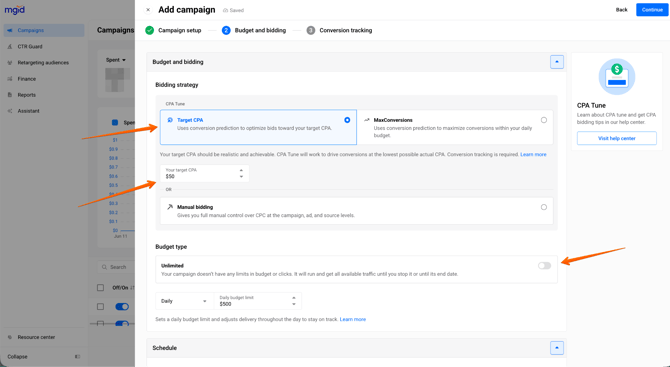Click the step 3 number circle
670x367 pixels.
[311, 30]
